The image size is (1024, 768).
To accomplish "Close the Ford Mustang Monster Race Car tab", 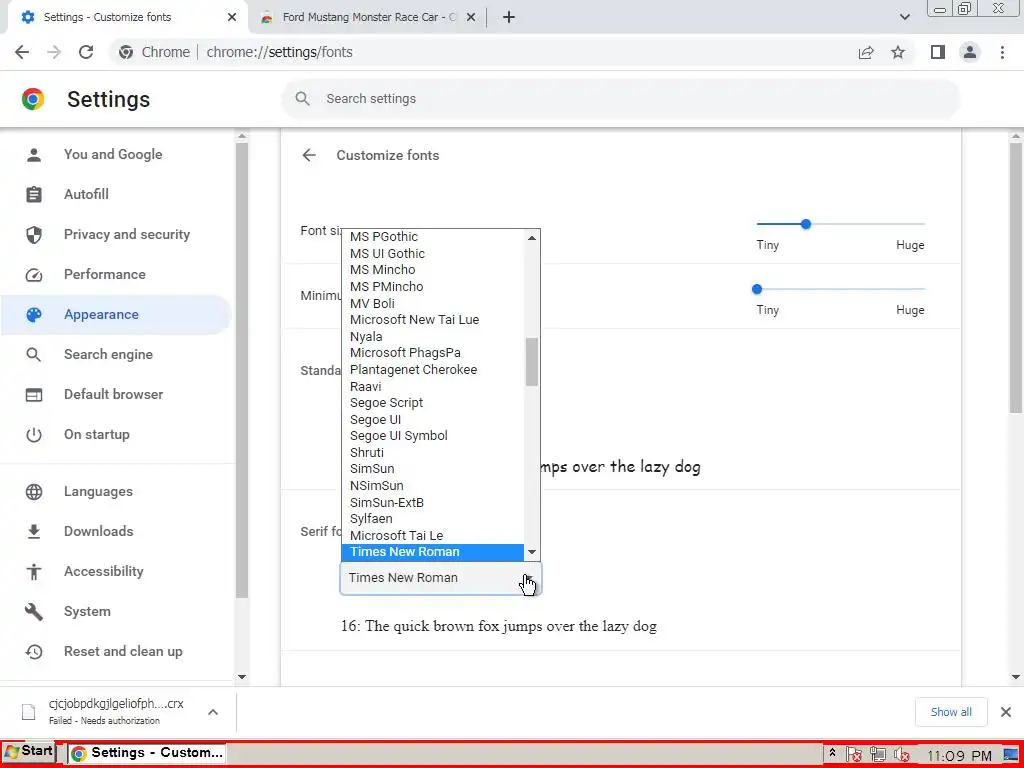I will click(x=471, y=18).
